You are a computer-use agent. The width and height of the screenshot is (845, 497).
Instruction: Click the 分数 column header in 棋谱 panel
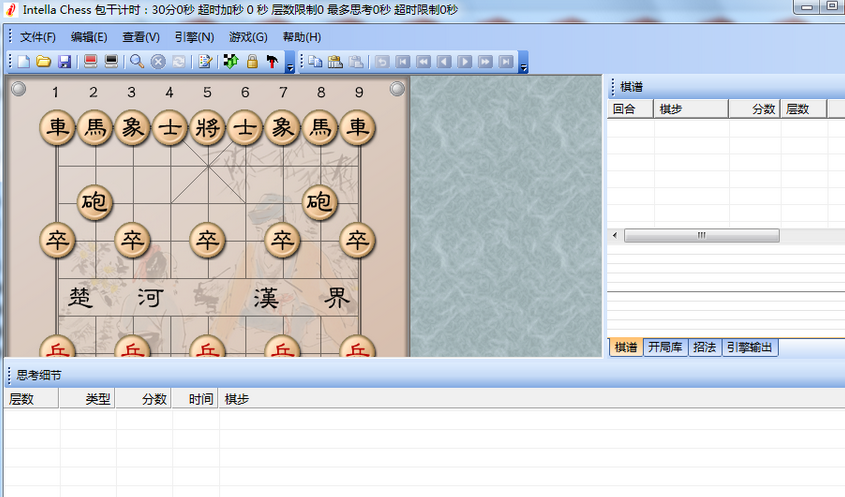(x=764, y=109)
